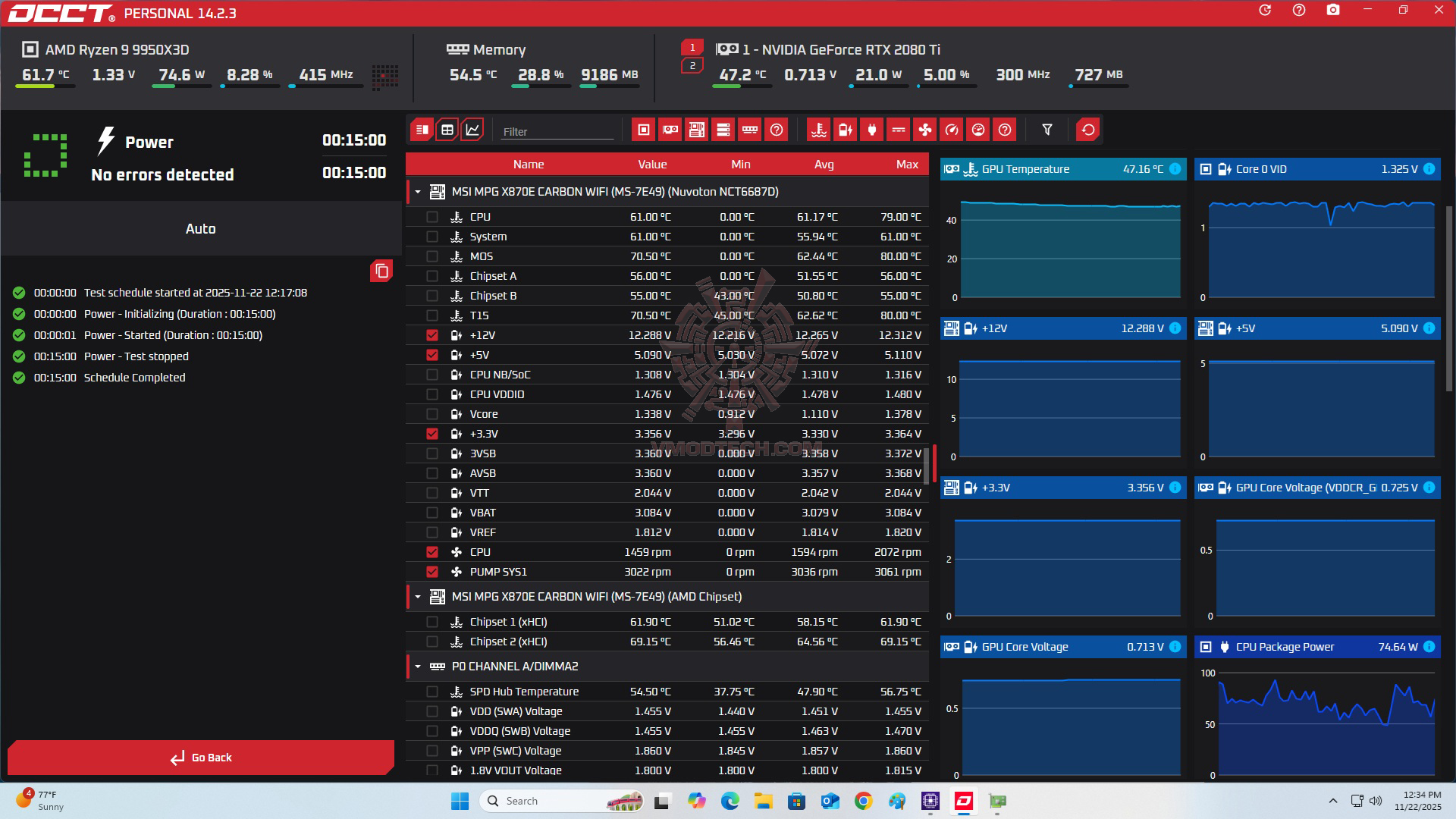
Task: Click the GPU hardware filter icon
Action: click(670, 130)
